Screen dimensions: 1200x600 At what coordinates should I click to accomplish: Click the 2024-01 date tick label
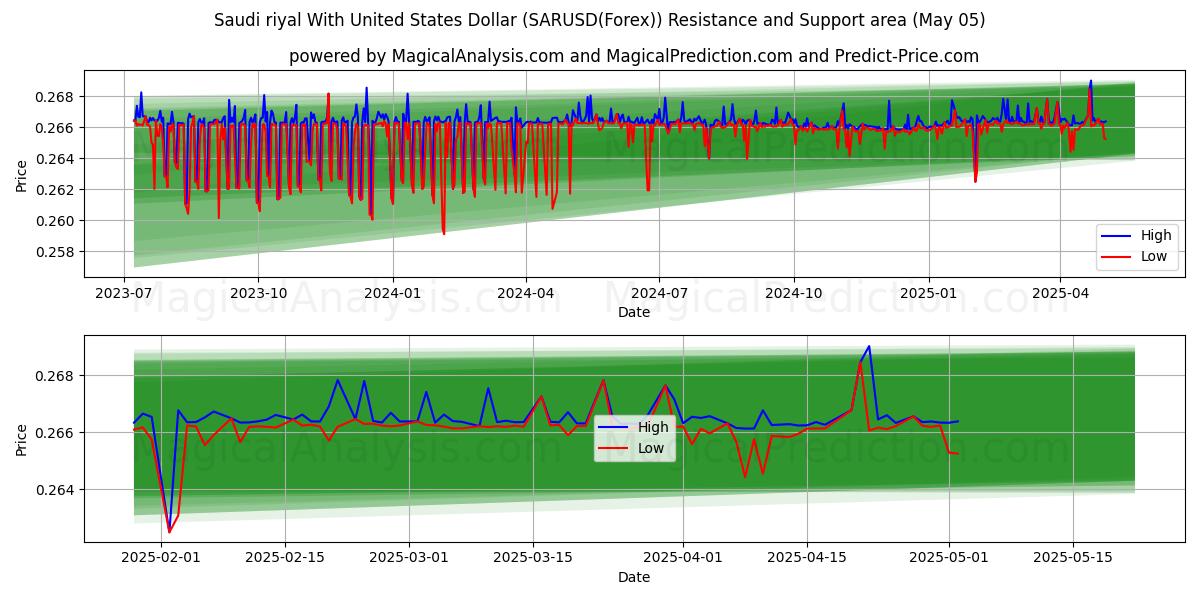tap(392, 293)
